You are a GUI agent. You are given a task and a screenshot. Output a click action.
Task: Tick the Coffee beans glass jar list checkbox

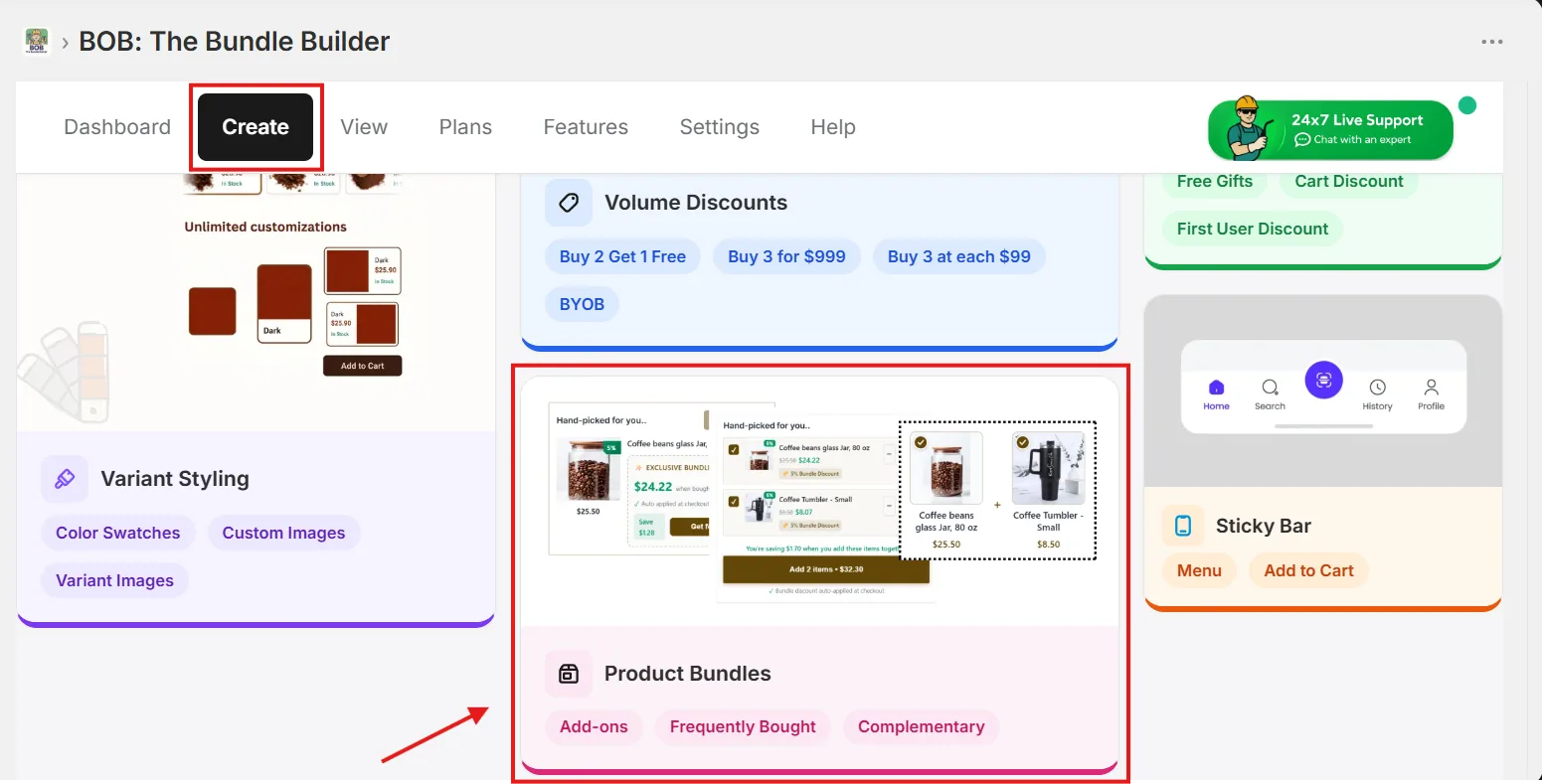click(x=734, y=450)
